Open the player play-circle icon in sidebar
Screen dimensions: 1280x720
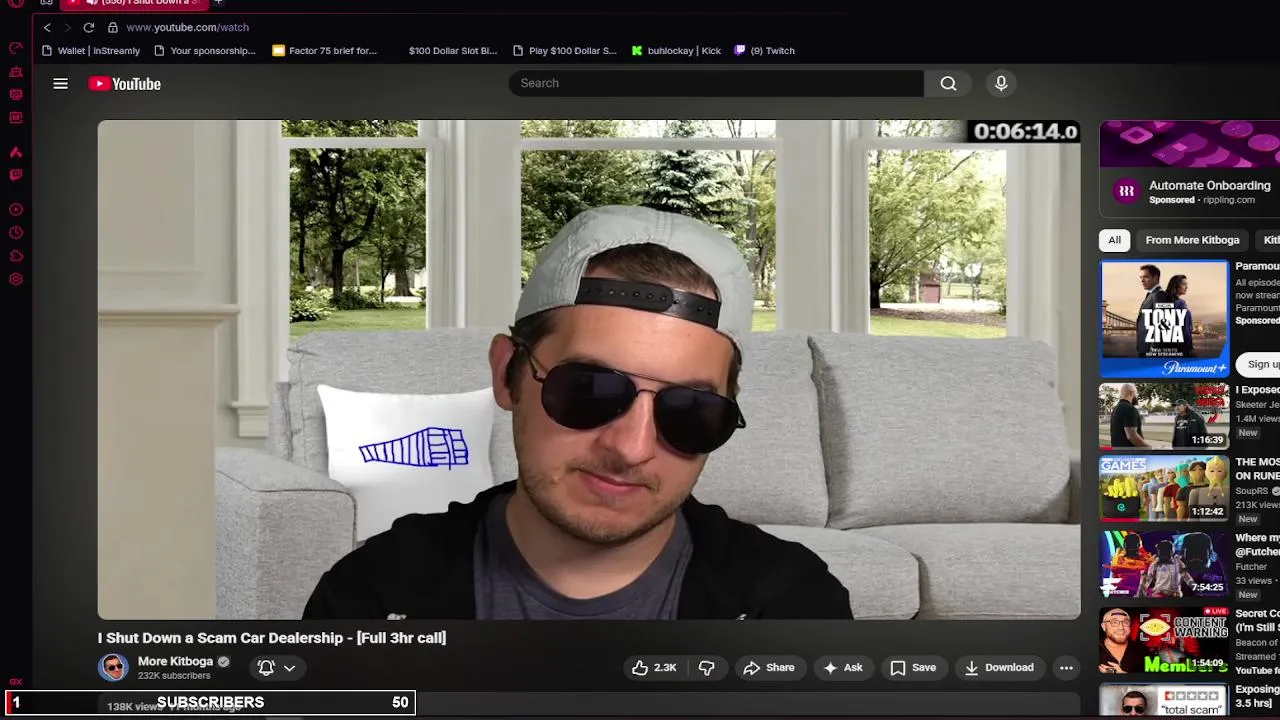point(16,210)
